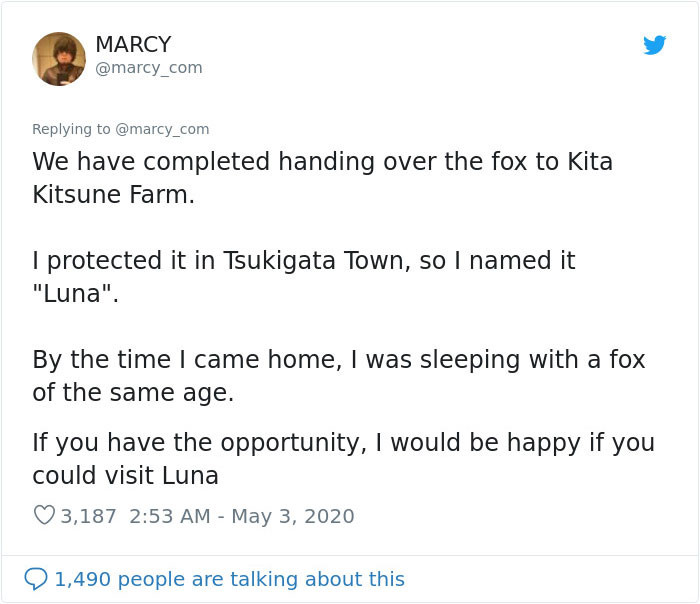Click @marcy_com in the Replying to line
Image resolution: width=700 pixels, height=604 pixels.
pyautogui.click(x=162, y=129)
